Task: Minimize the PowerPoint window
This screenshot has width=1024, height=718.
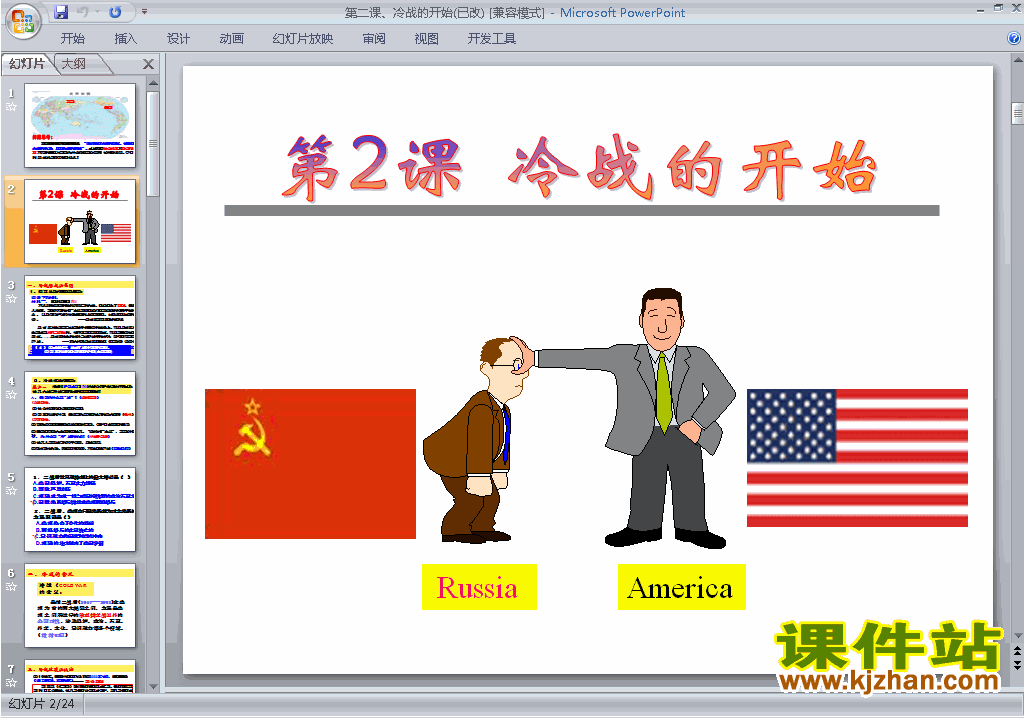Action: click(980, 10)
